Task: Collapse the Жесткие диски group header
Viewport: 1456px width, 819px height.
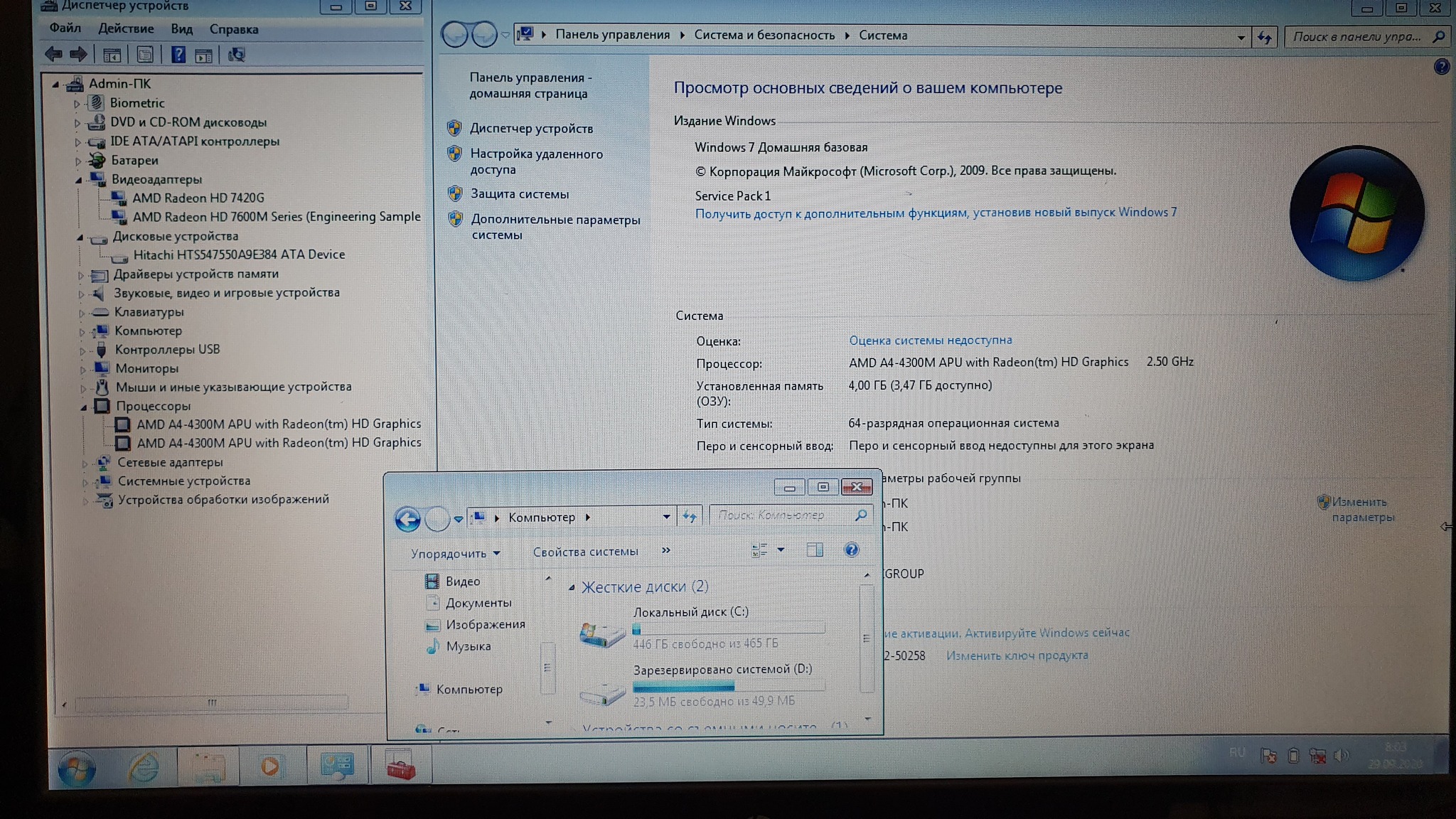Action: coord(572,587)
